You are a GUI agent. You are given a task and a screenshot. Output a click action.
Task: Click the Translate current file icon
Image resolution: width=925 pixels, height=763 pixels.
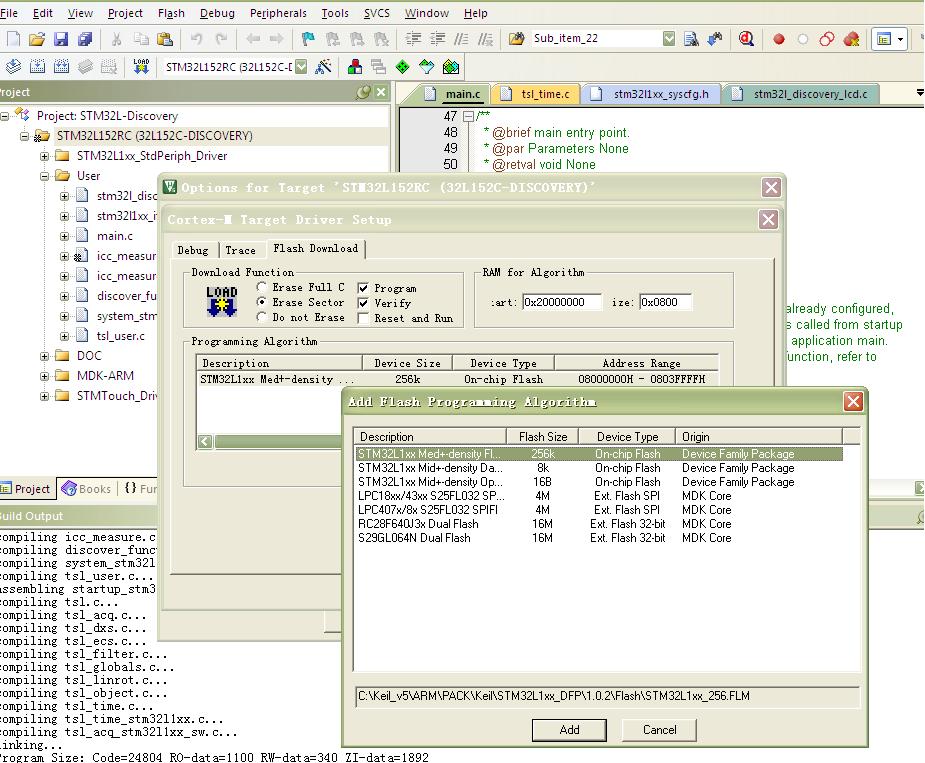(13, 67)
